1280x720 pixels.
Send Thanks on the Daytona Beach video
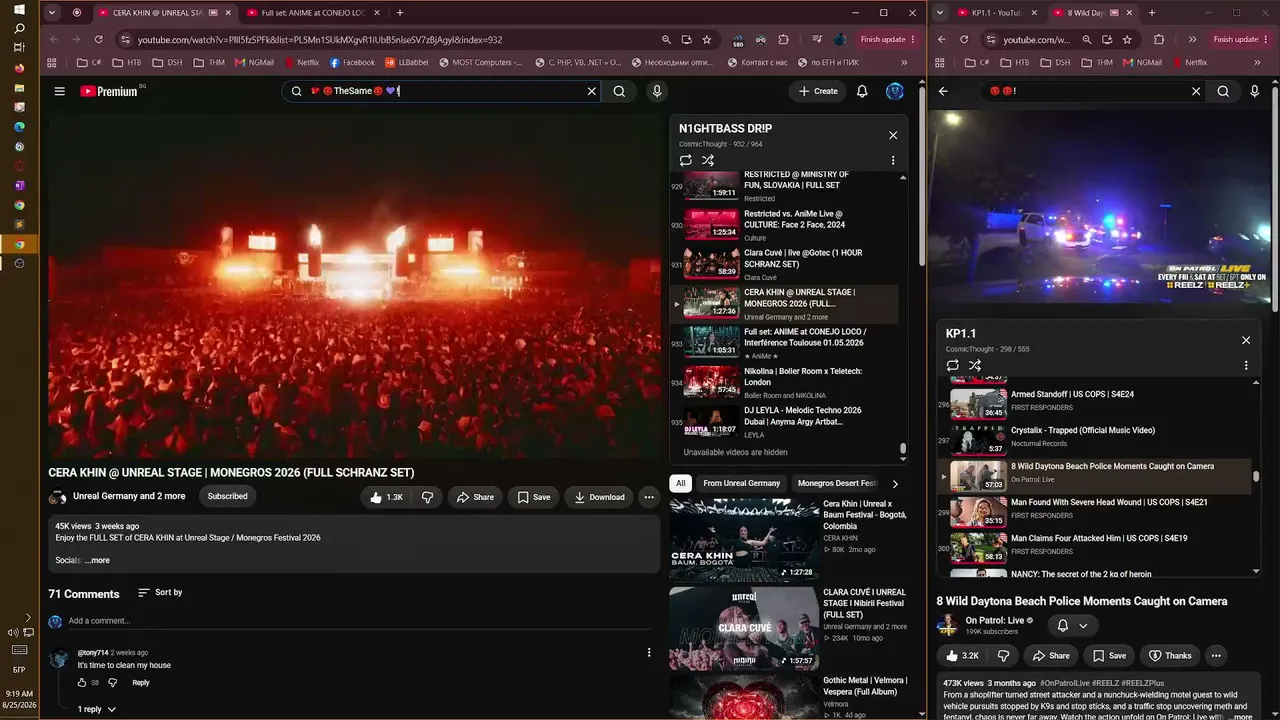click(x=1170, y=656)
